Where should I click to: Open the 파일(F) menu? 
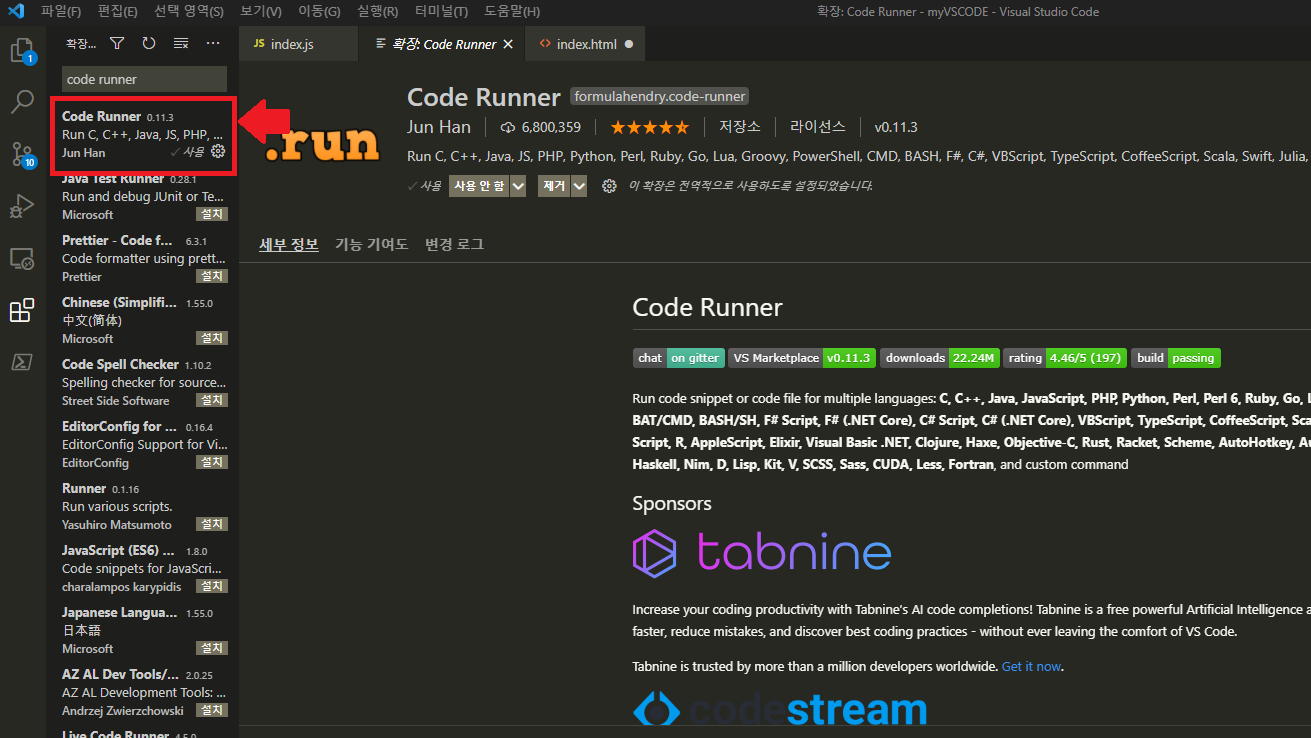pos(61,12)
